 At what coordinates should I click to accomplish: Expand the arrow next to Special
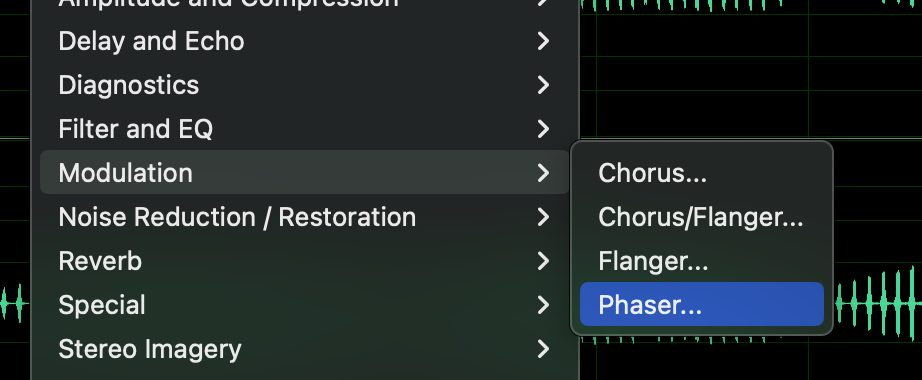[x=543, y=305]
